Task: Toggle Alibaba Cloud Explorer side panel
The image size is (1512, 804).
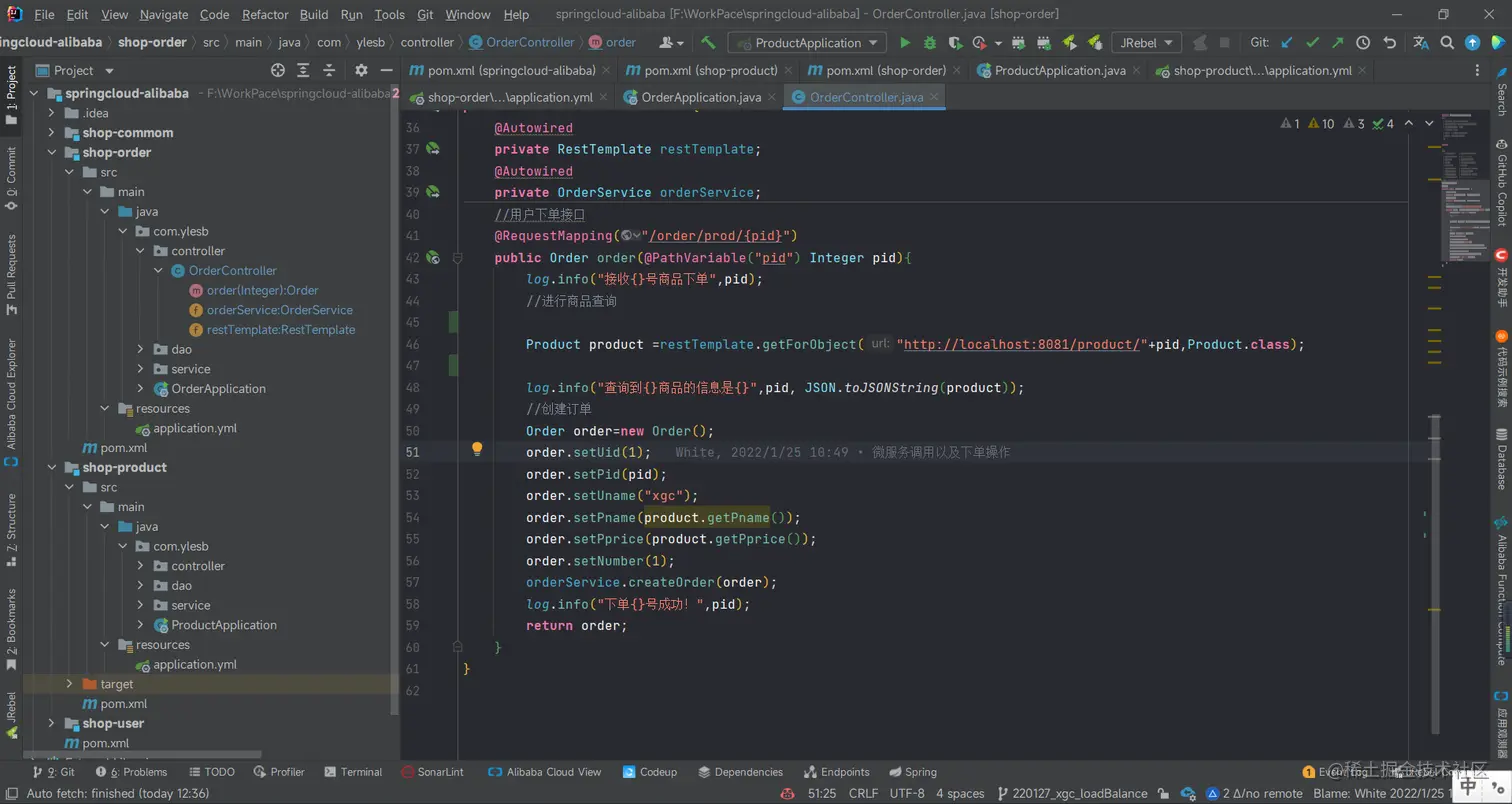Action: [x=11, y=402]
